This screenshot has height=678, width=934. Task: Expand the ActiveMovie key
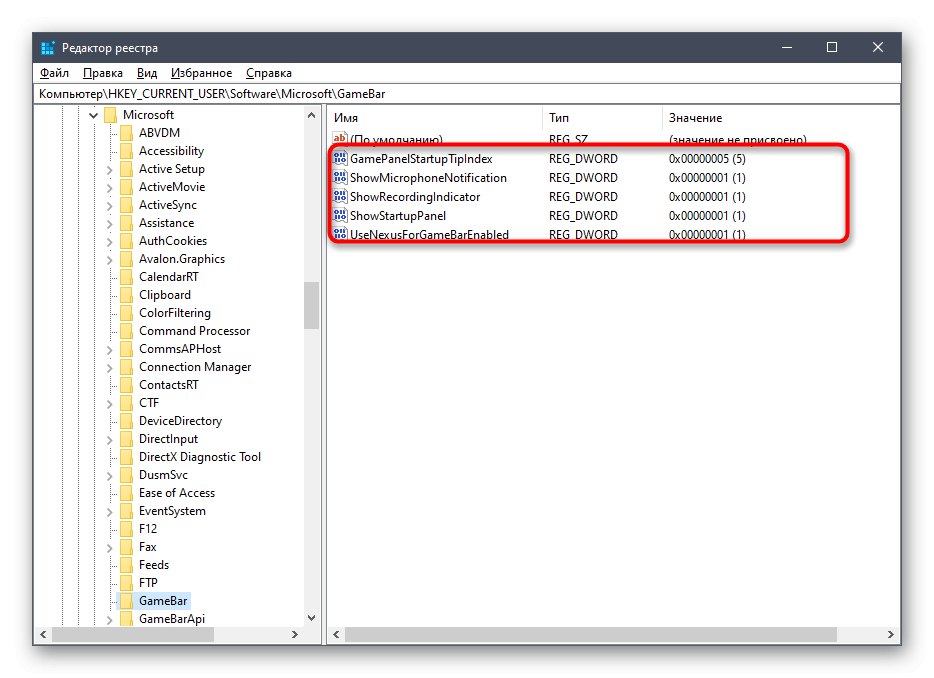click(x=110, y=188)
